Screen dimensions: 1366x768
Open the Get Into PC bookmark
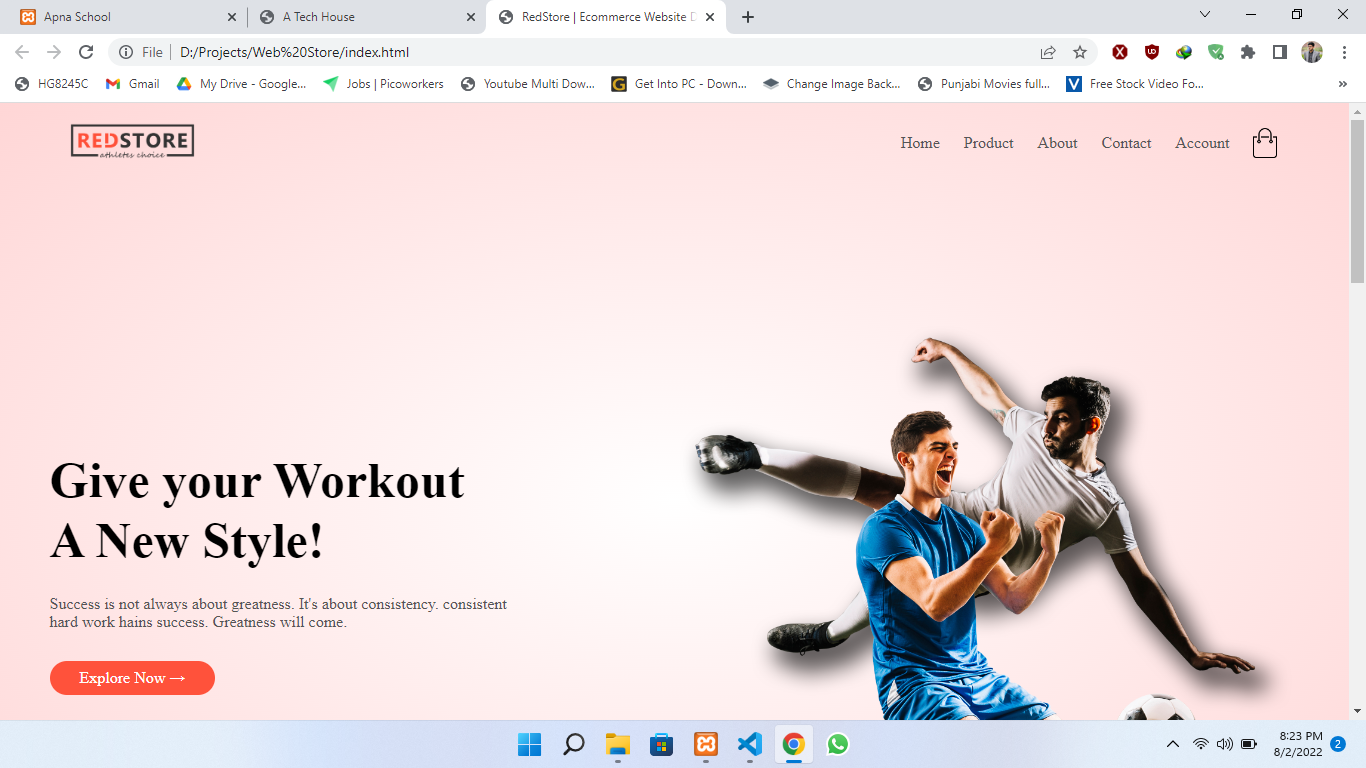[x=680, y=84]
